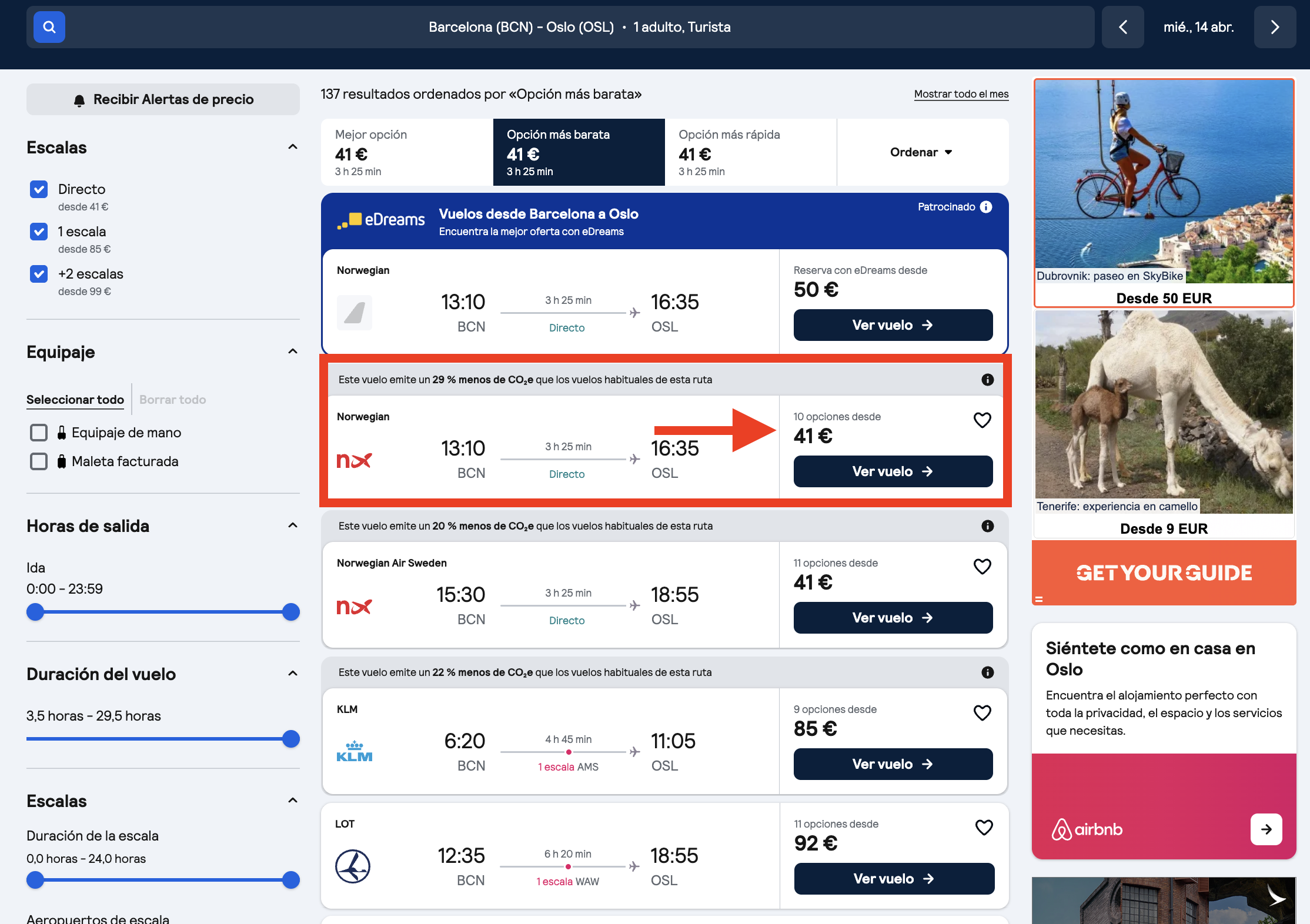This screenshot has height=924, width=1310.
Task: Open CO2 info icon for 22 % banner
Action: tap(987, 672)
